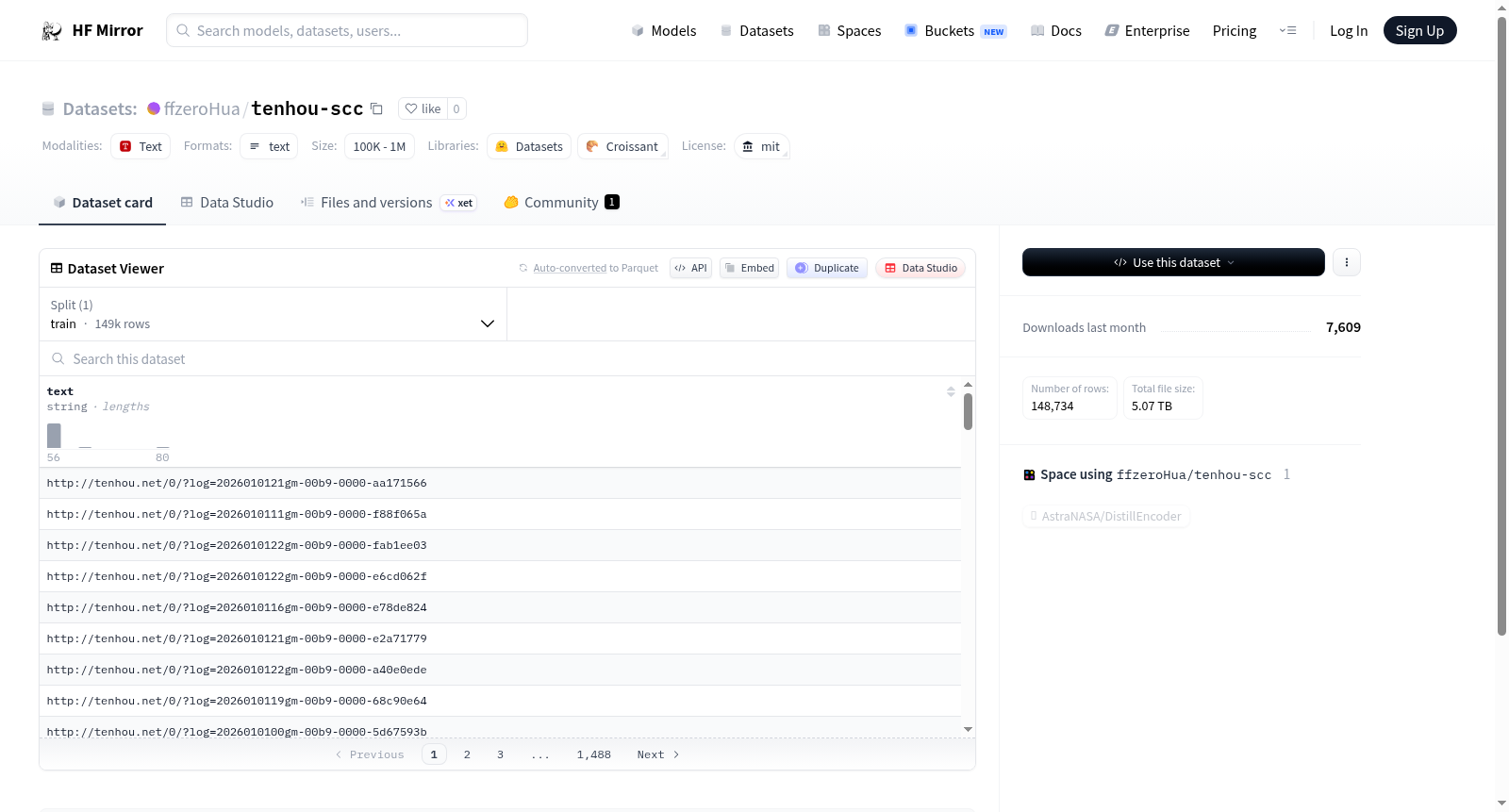Click the Sign Up button
This screenshot has height=812, width=1509.
[x=1419, y=30]
